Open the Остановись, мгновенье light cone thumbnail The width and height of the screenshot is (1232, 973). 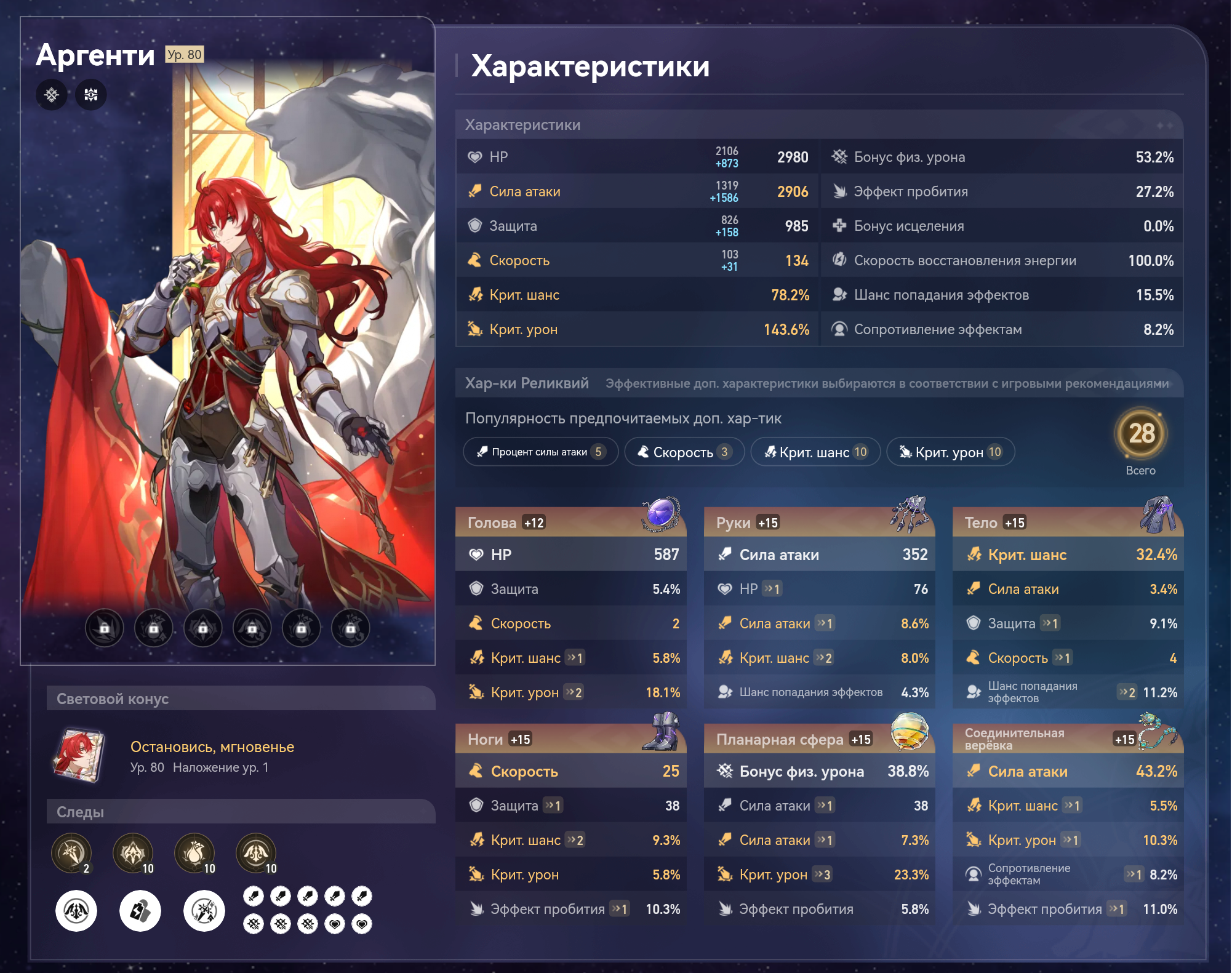coord(79,756)
